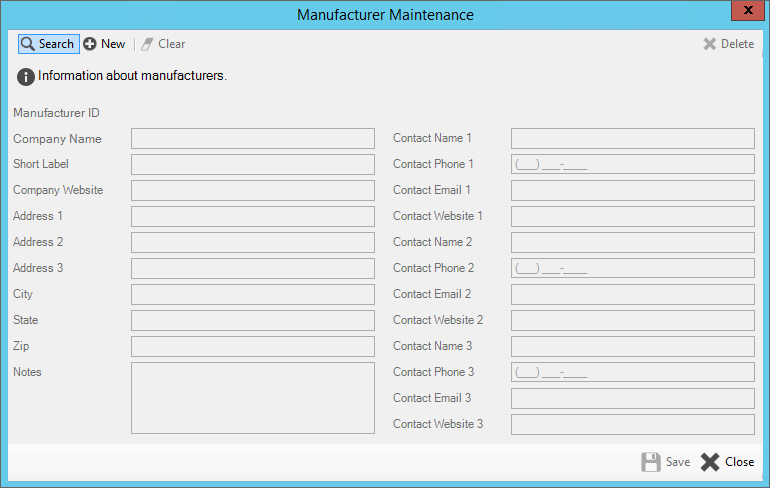Click the Contact Website 3 label

click(x=438, y=424)
